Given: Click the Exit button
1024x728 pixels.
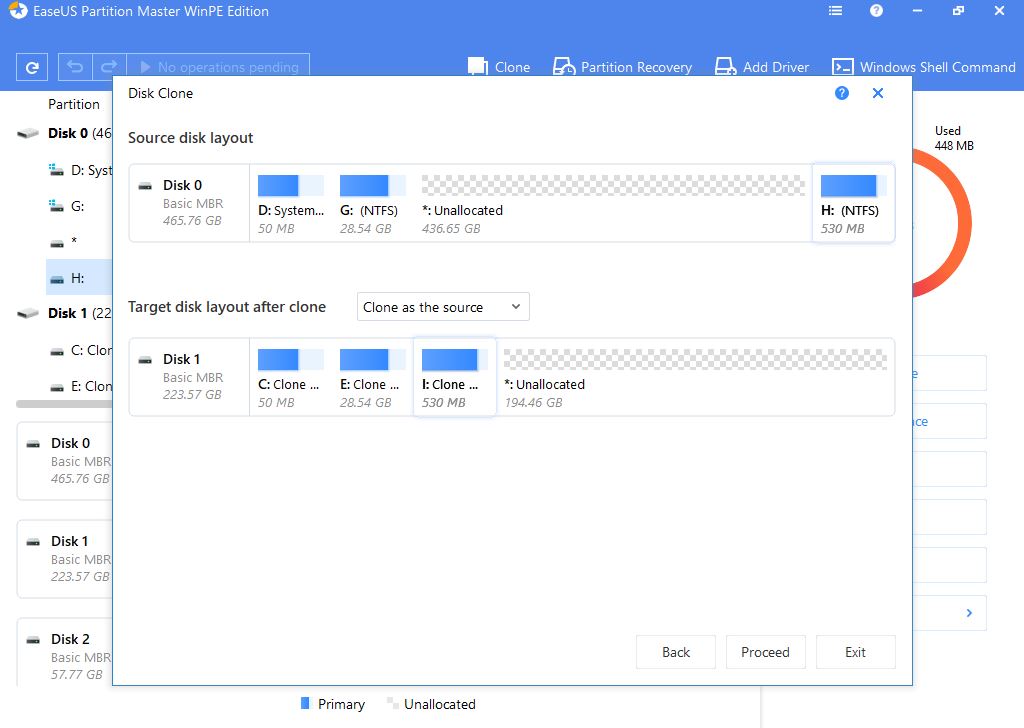Looking at the screenshot, I should 855,652.
